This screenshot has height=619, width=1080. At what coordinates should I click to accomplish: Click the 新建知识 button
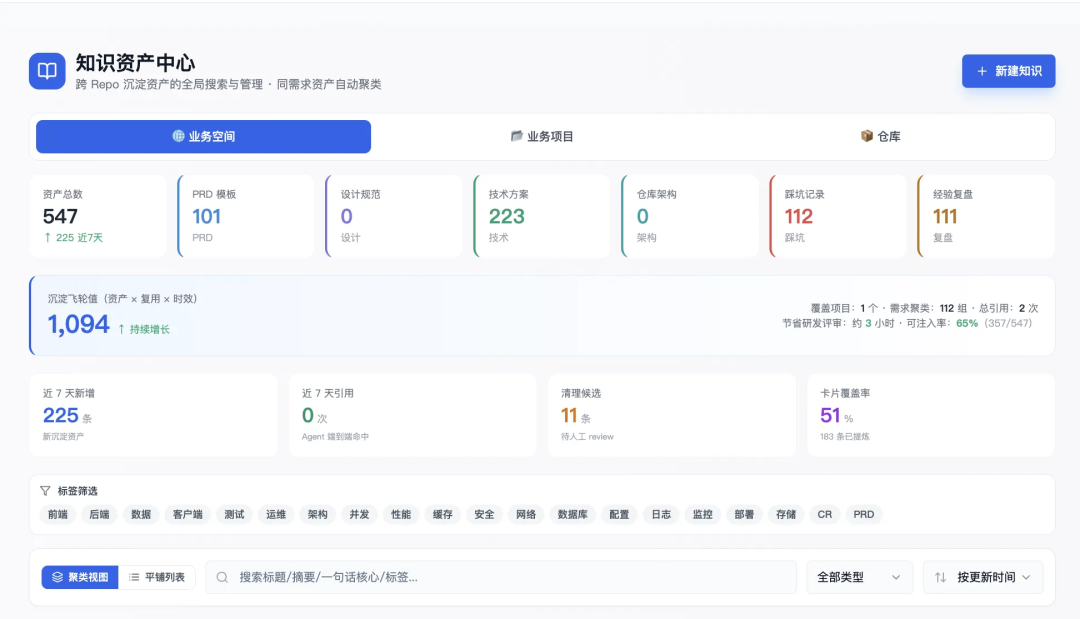click(1008, 71)
